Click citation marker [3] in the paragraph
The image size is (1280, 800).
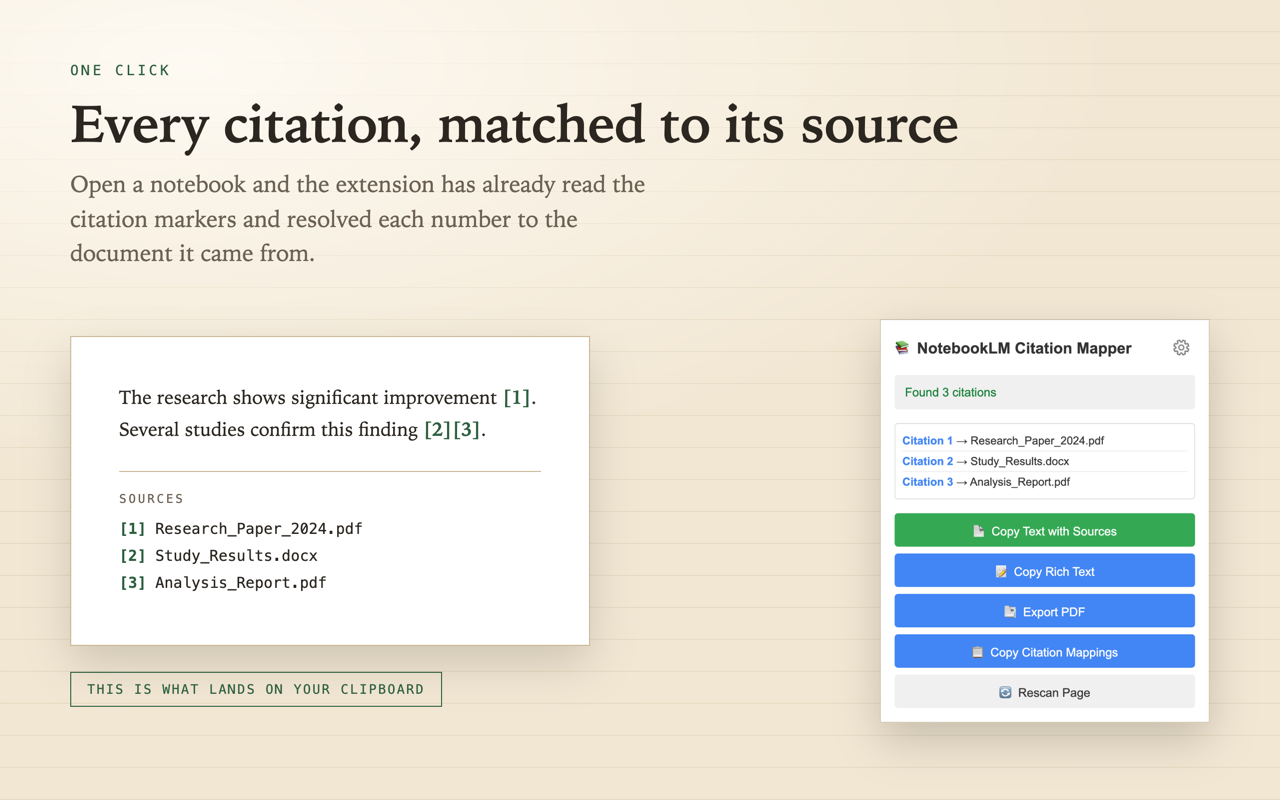coord(467,429)
